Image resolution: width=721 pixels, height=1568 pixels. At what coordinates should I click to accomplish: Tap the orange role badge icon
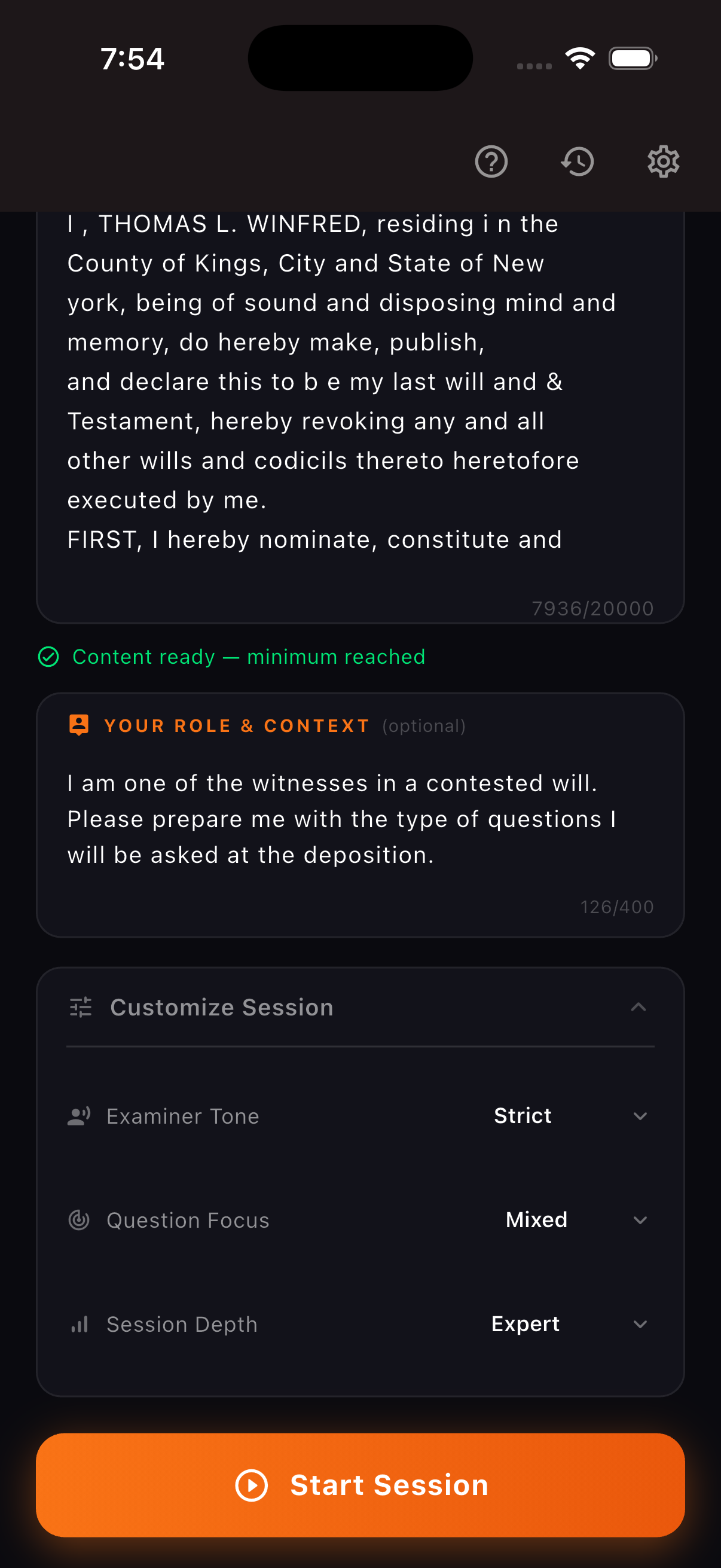[79, 725]
